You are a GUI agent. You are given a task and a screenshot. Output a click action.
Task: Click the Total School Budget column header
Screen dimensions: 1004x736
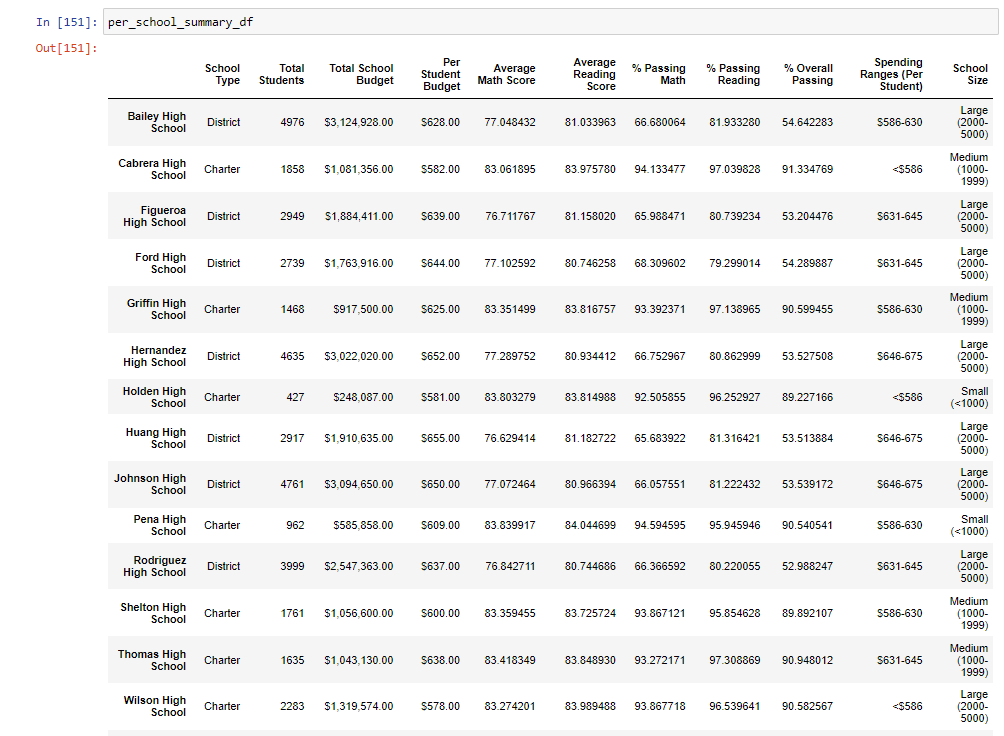(x=361, y=74)
